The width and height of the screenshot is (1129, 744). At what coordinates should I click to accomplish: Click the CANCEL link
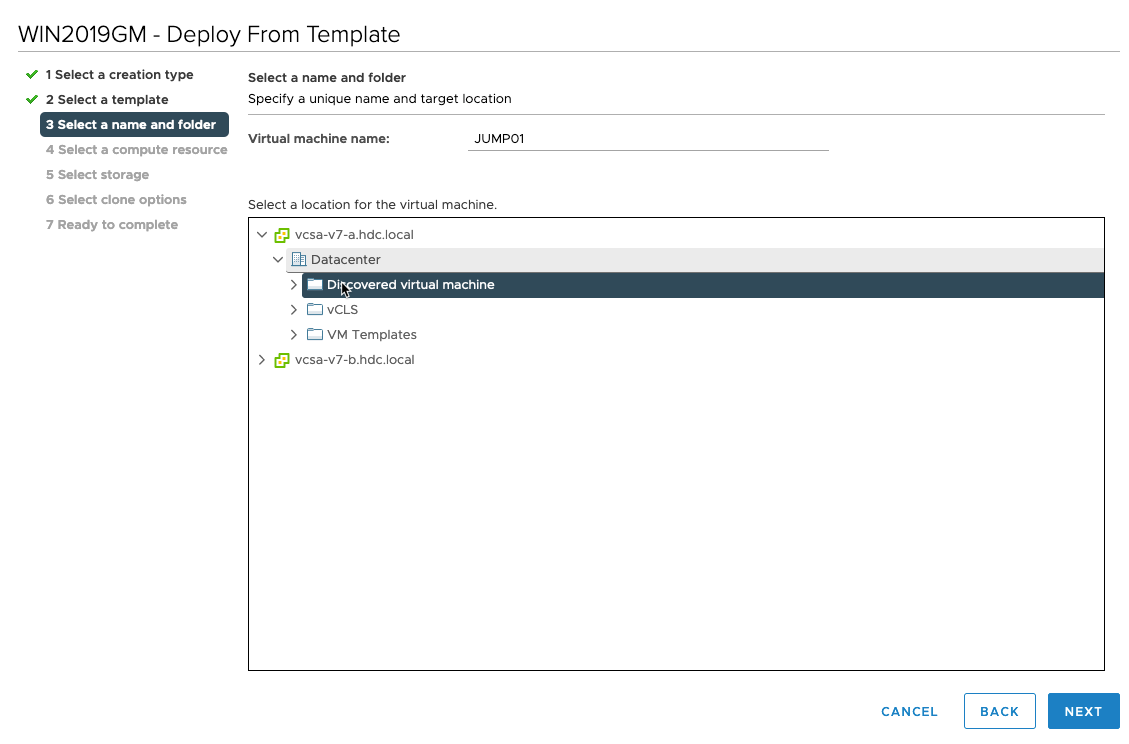click(x=908, y=711)
